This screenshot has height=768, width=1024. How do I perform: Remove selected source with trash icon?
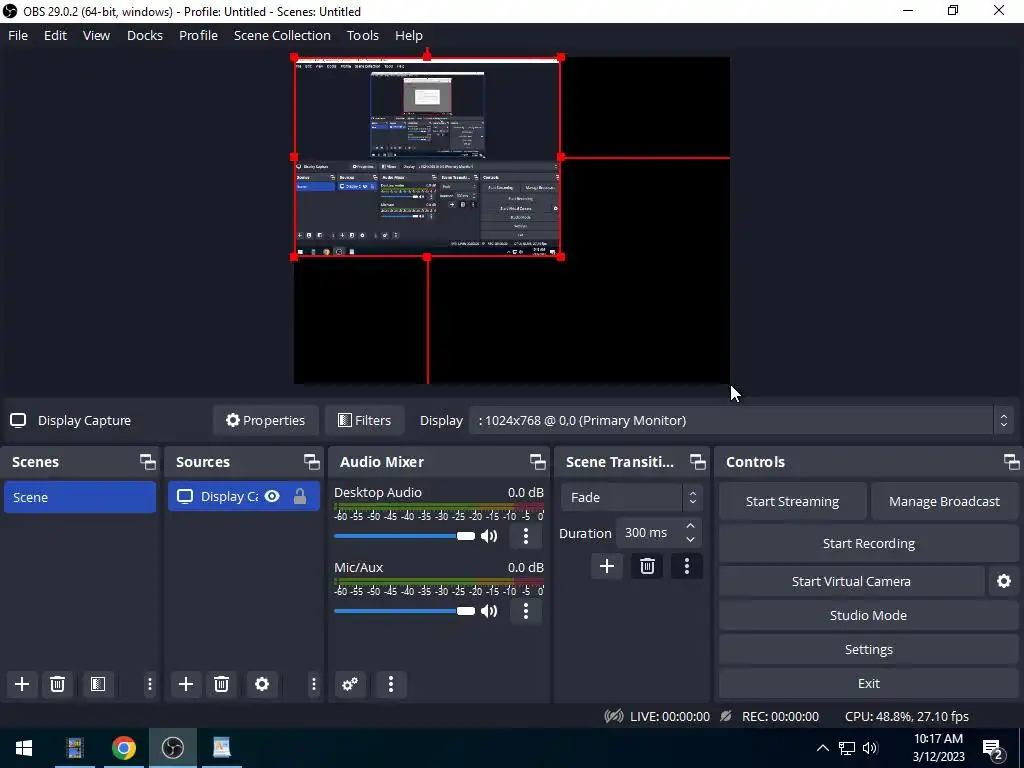221,684
